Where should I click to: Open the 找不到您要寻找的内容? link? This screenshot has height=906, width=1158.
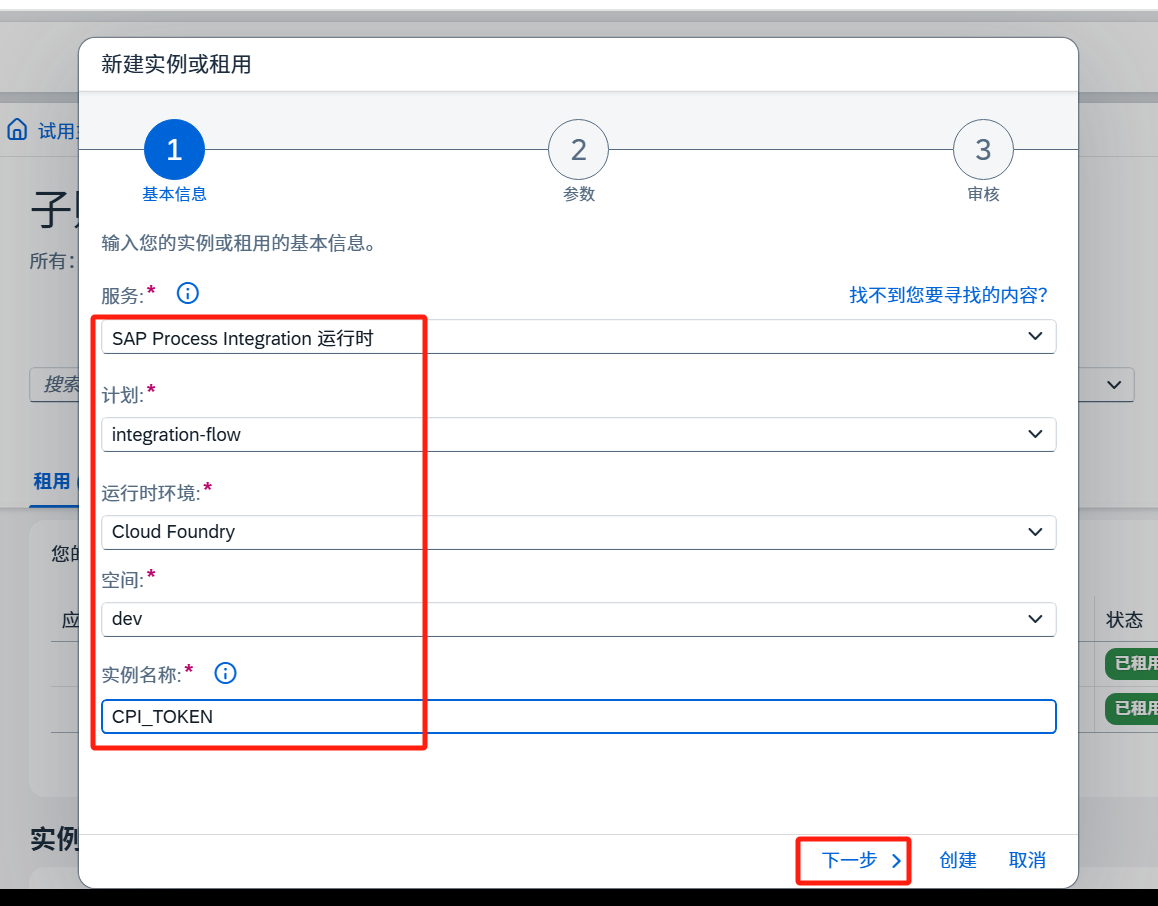(x=948, y=295)
